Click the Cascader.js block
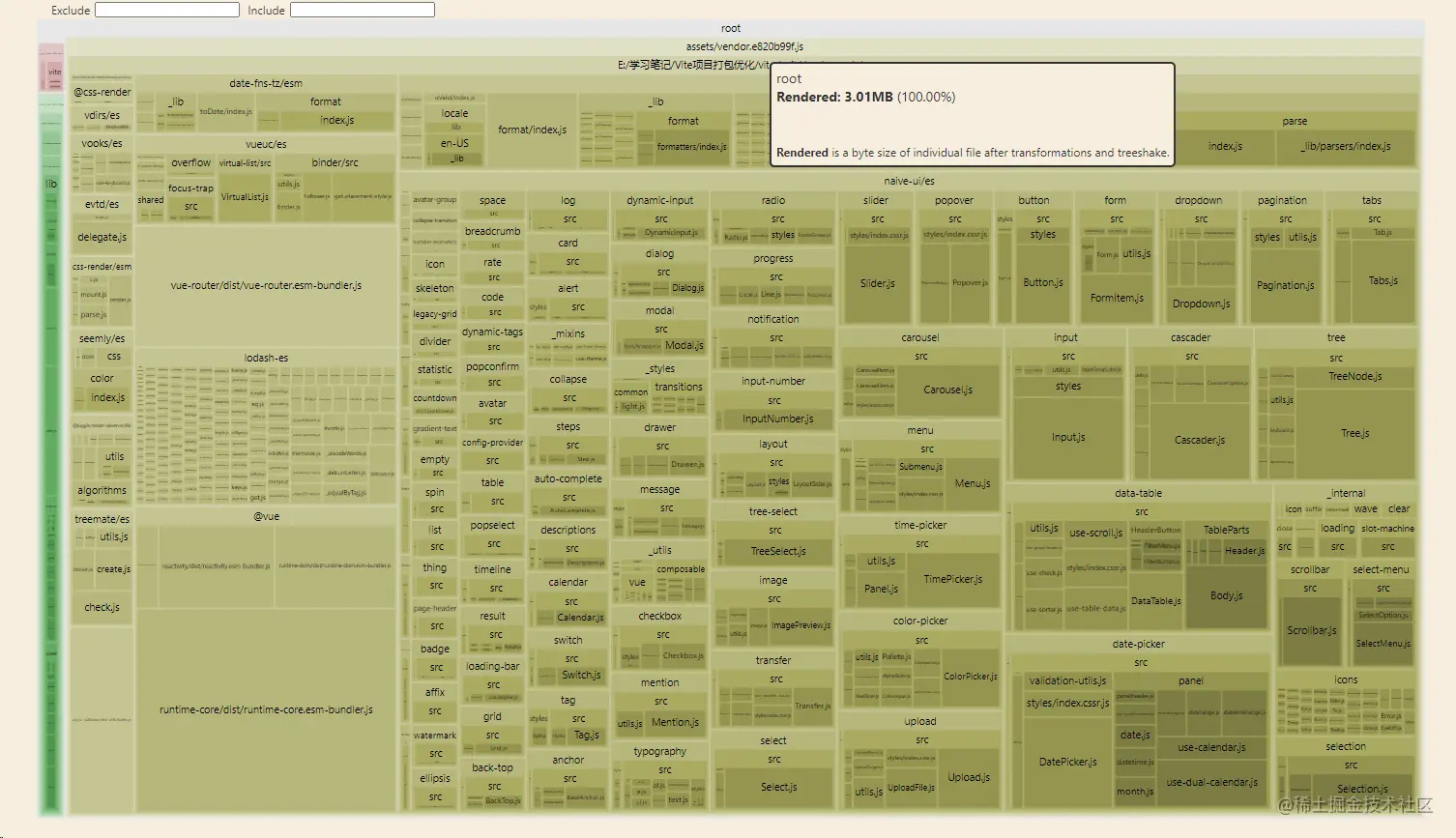This screenshot has height=838, width=1456. point(1200,440)
